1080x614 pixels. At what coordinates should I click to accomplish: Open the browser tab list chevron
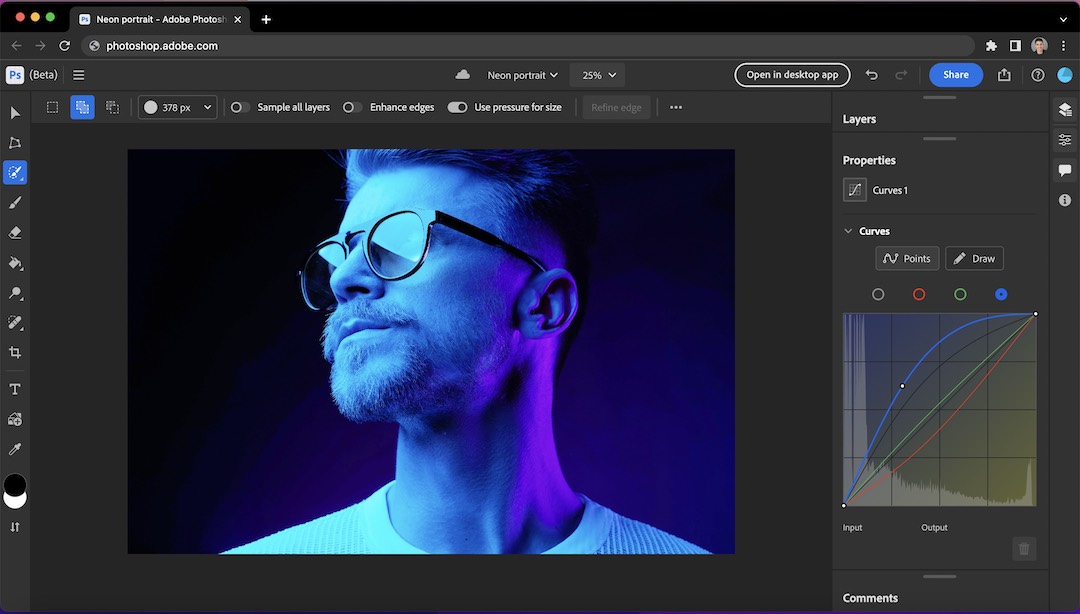click(x=1063, y=19)
